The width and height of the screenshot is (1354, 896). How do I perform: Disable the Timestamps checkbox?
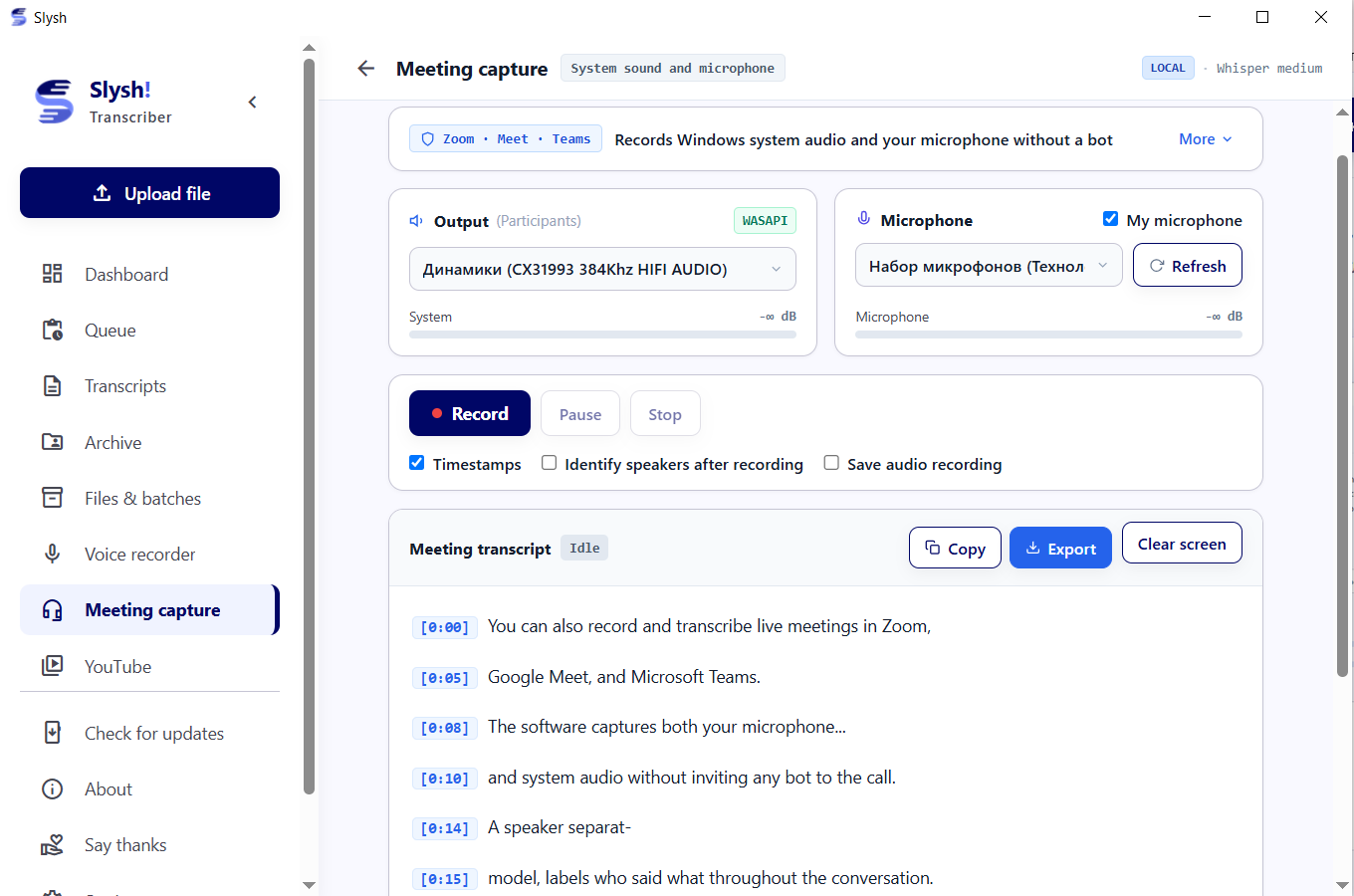[416, 463]
